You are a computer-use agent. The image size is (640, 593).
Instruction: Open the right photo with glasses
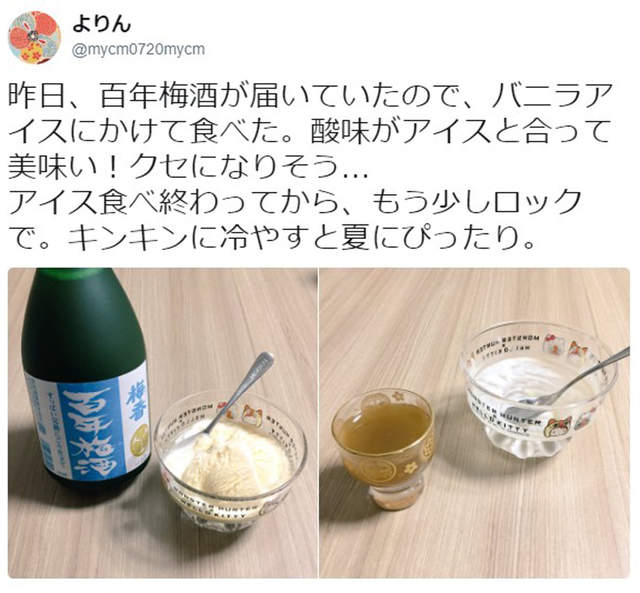[x=475, y=422]
